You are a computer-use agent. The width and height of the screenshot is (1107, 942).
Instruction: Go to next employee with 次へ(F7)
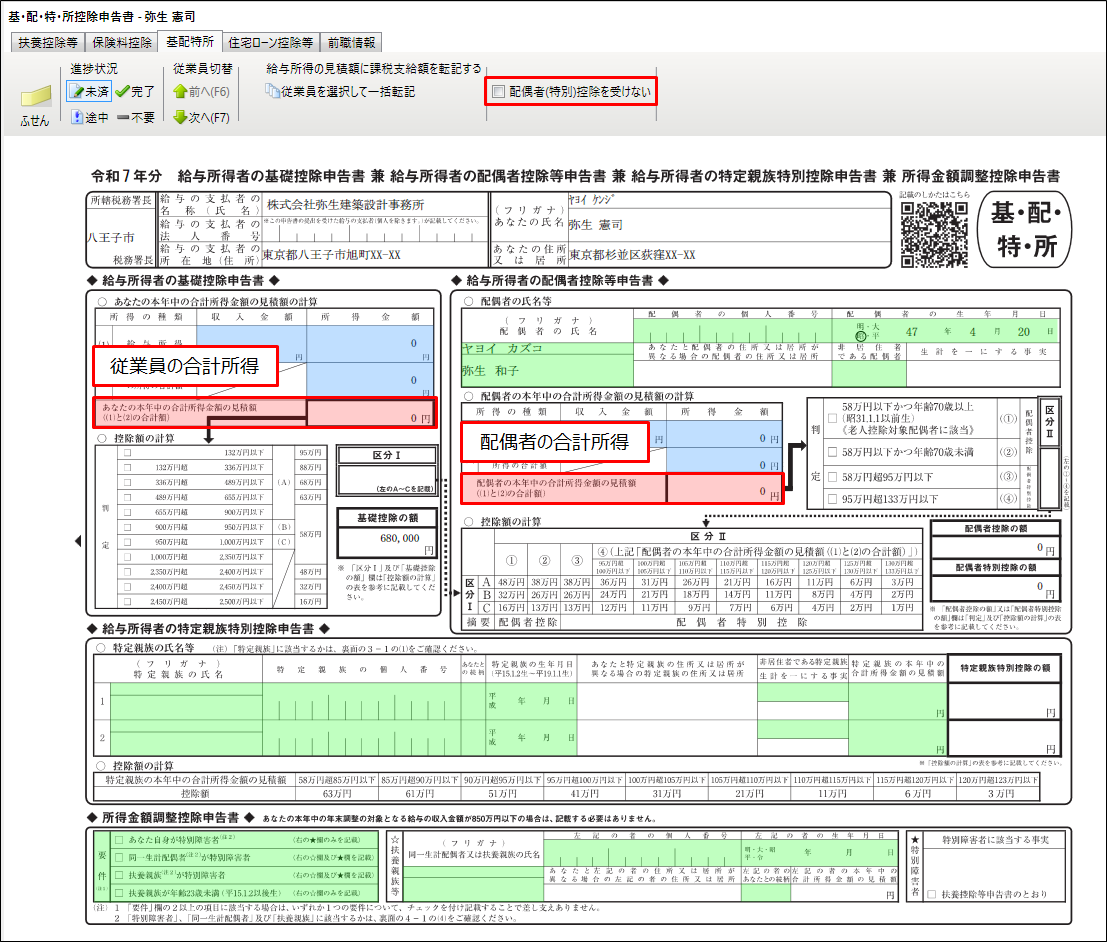tap(201, 117)
